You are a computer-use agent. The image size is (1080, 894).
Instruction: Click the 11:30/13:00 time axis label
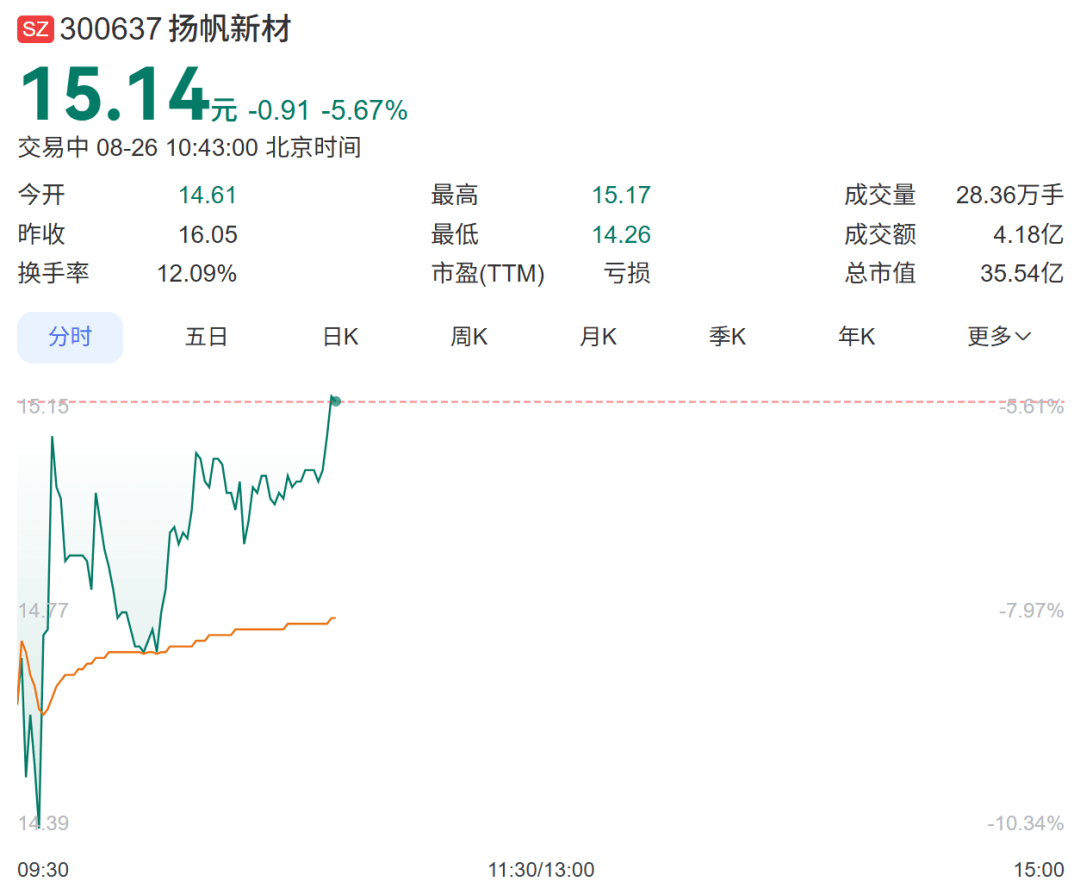tap(541, 869)
